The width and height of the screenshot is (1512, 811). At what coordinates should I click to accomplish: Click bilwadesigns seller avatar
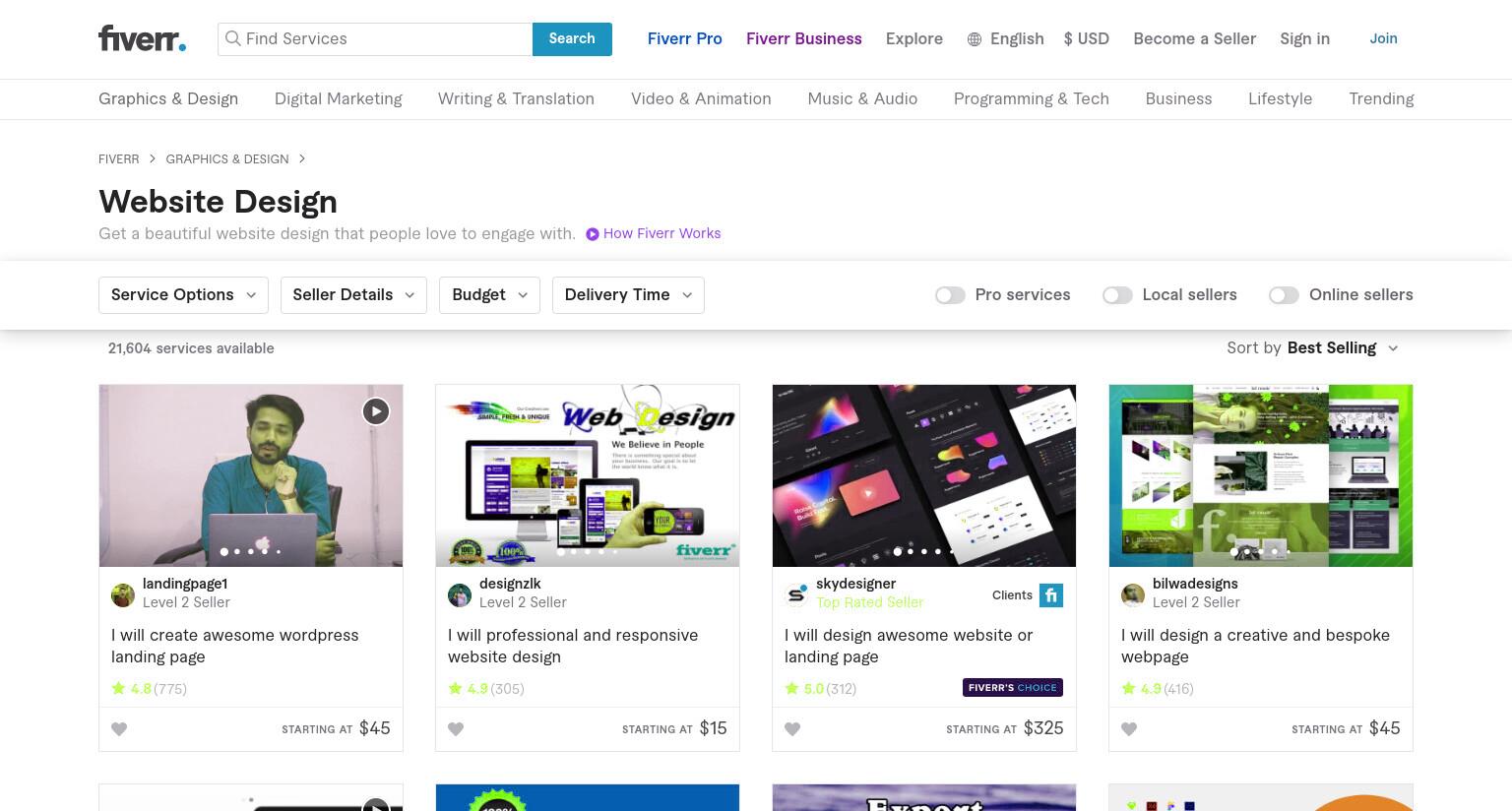1133,594
